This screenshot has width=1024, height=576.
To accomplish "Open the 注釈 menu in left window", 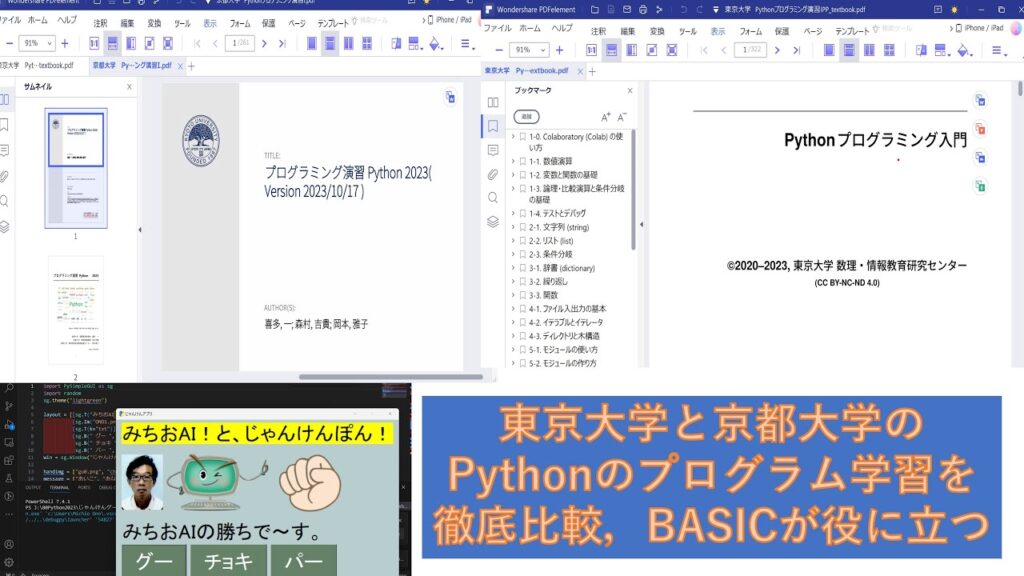I will (100, 22).
